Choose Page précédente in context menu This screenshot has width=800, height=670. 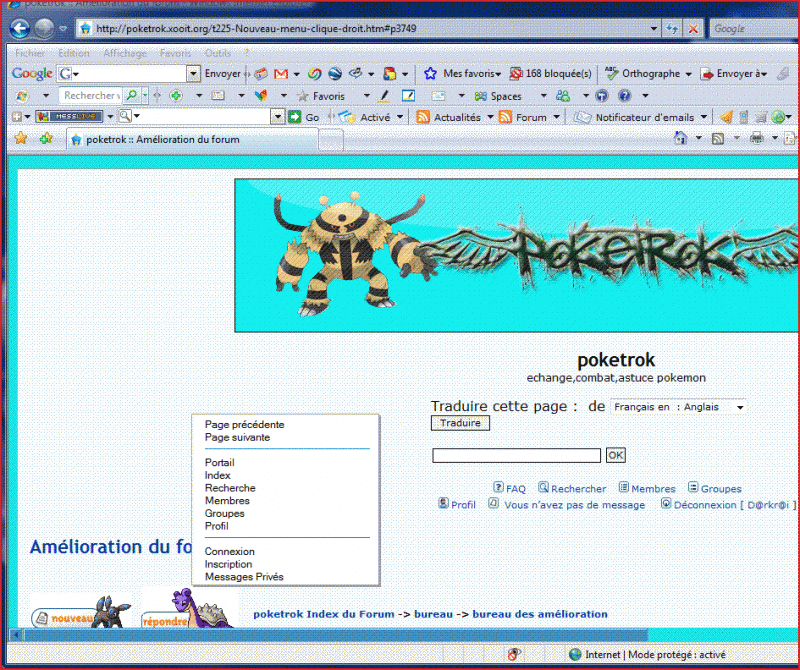point(244,425)
